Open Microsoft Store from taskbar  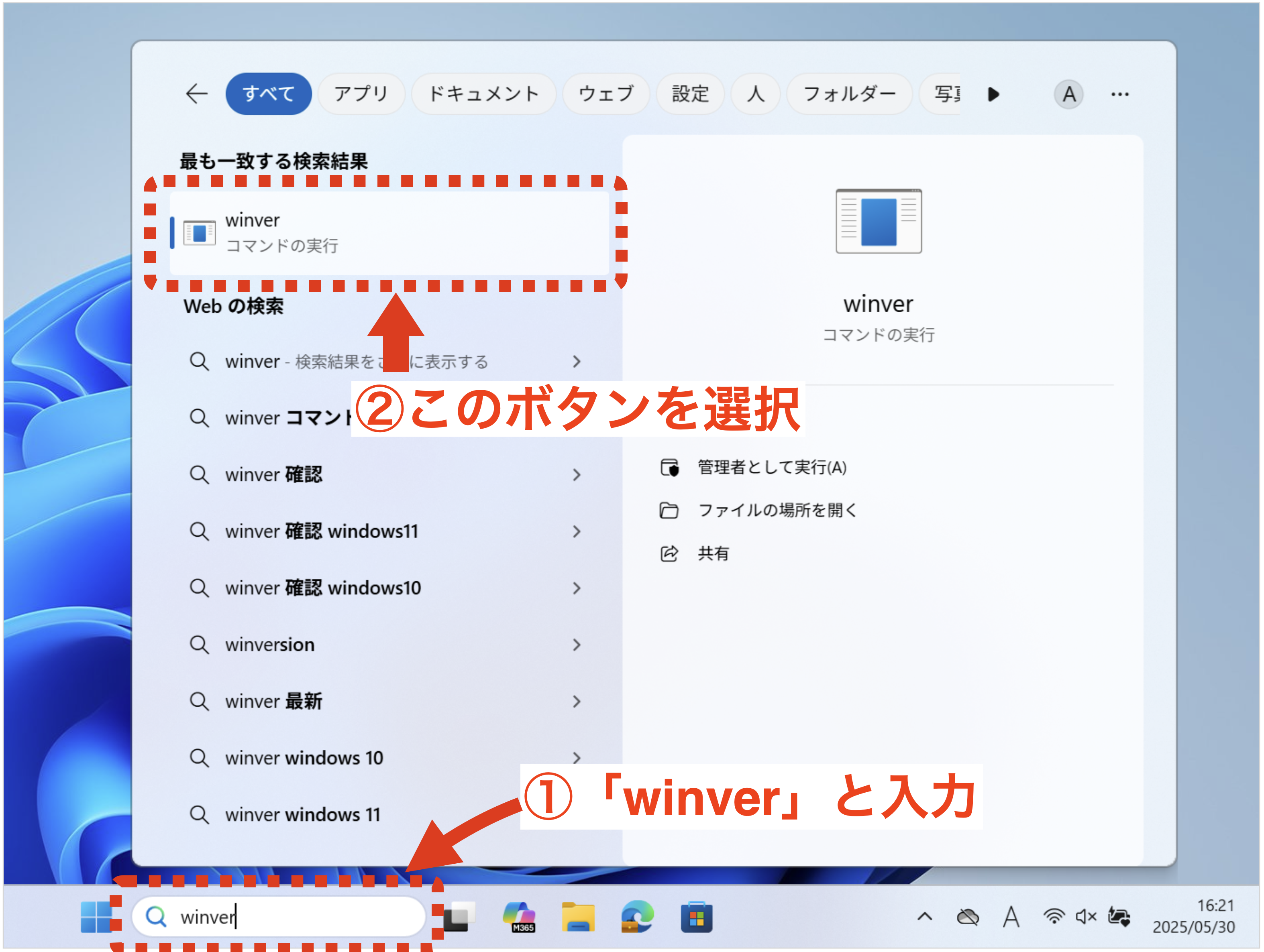[x=696, y=917]
